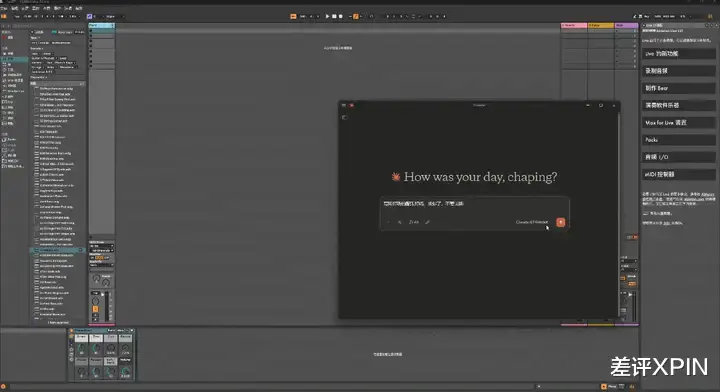720x392 pixels.
Task: Open the 'Max for Live 设置' lesson
Action: click(x=678, y=123)
